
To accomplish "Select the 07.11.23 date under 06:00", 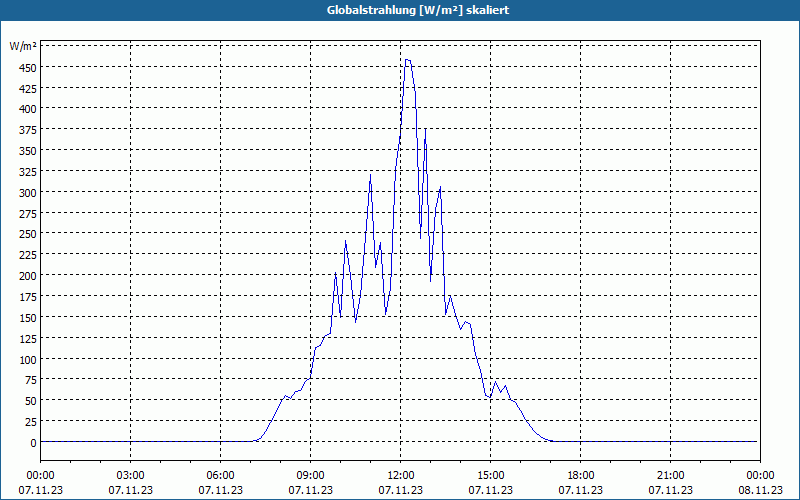I will click(220, 490).
